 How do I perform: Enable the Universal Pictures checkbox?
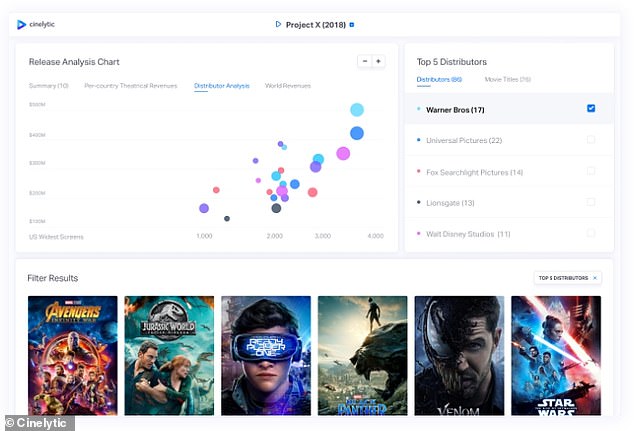click(591, 140)
